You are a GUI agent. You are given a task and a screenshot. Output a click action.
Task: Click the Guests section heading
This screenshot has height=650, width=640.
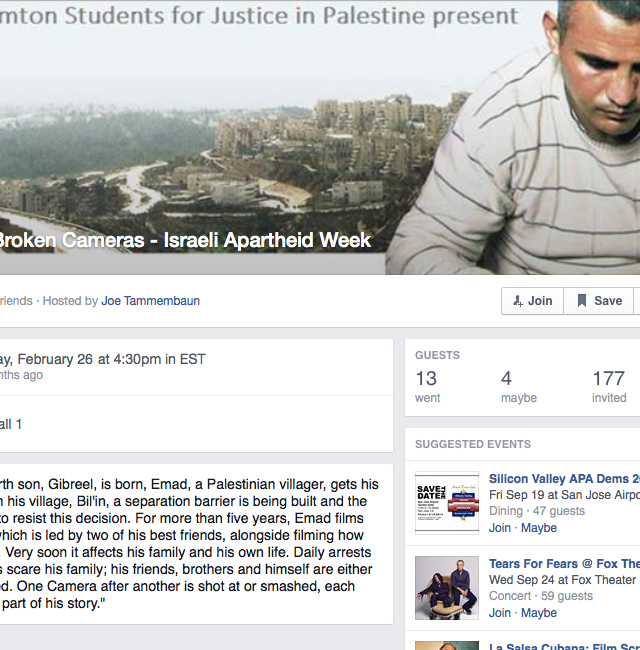pyautogui.click(x=437, y=355)
